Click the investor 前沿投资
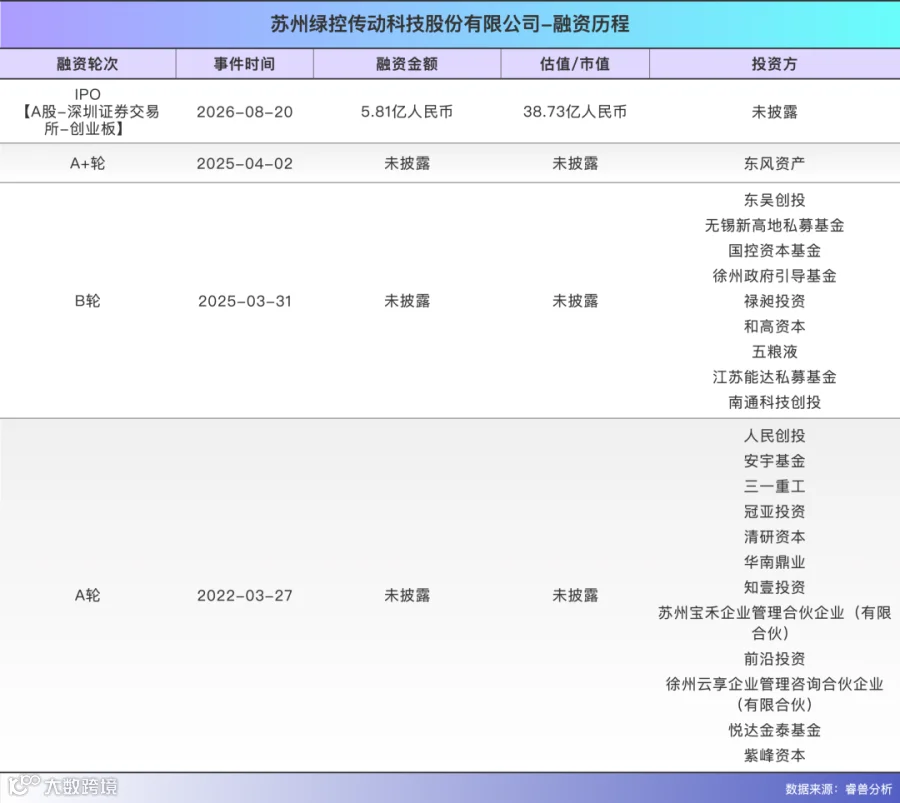900x803 pixels. pos(774,658)
